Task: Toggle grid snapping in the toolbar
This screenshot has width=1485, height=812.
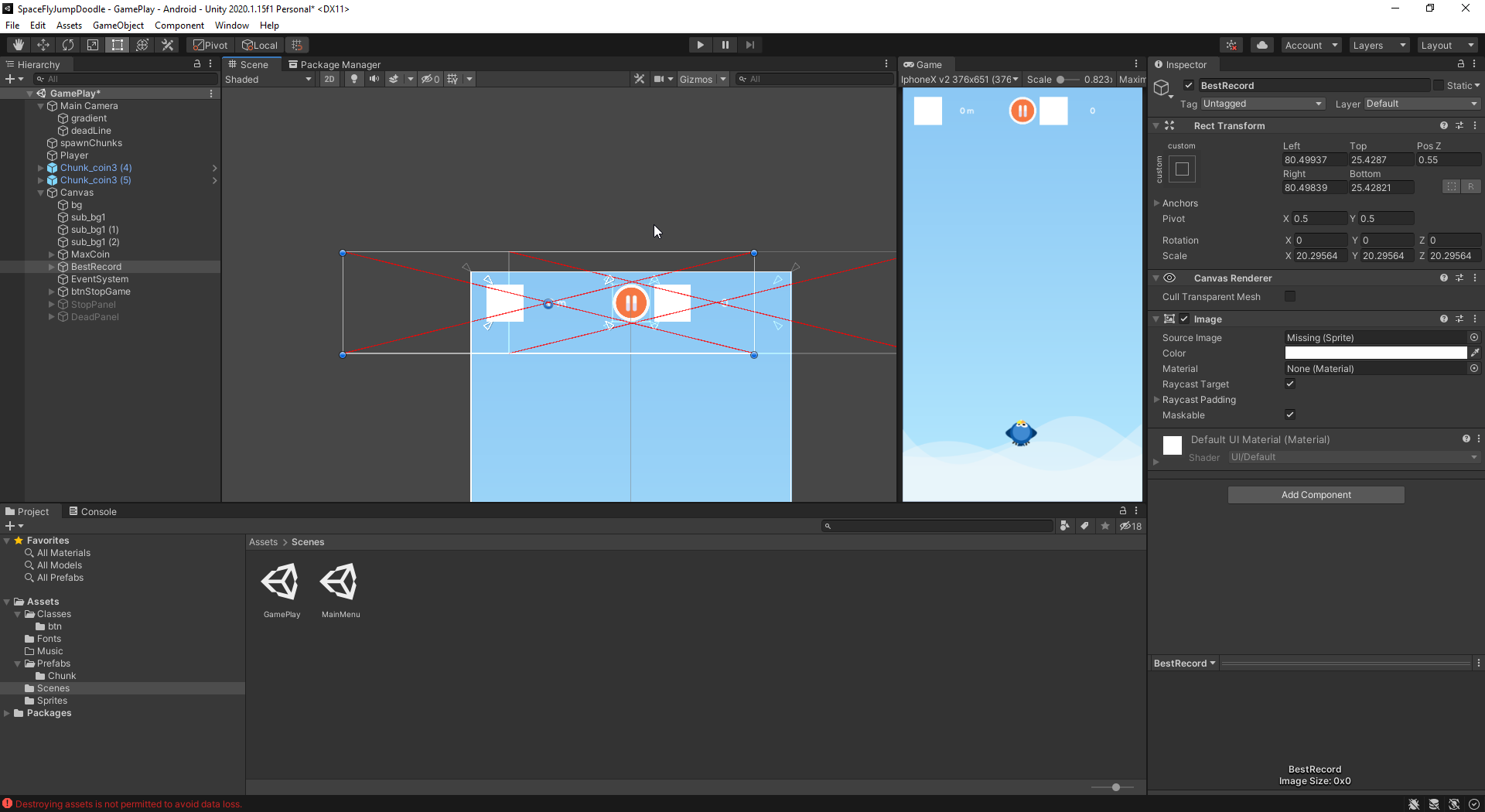Action: (x=297, y=45)
